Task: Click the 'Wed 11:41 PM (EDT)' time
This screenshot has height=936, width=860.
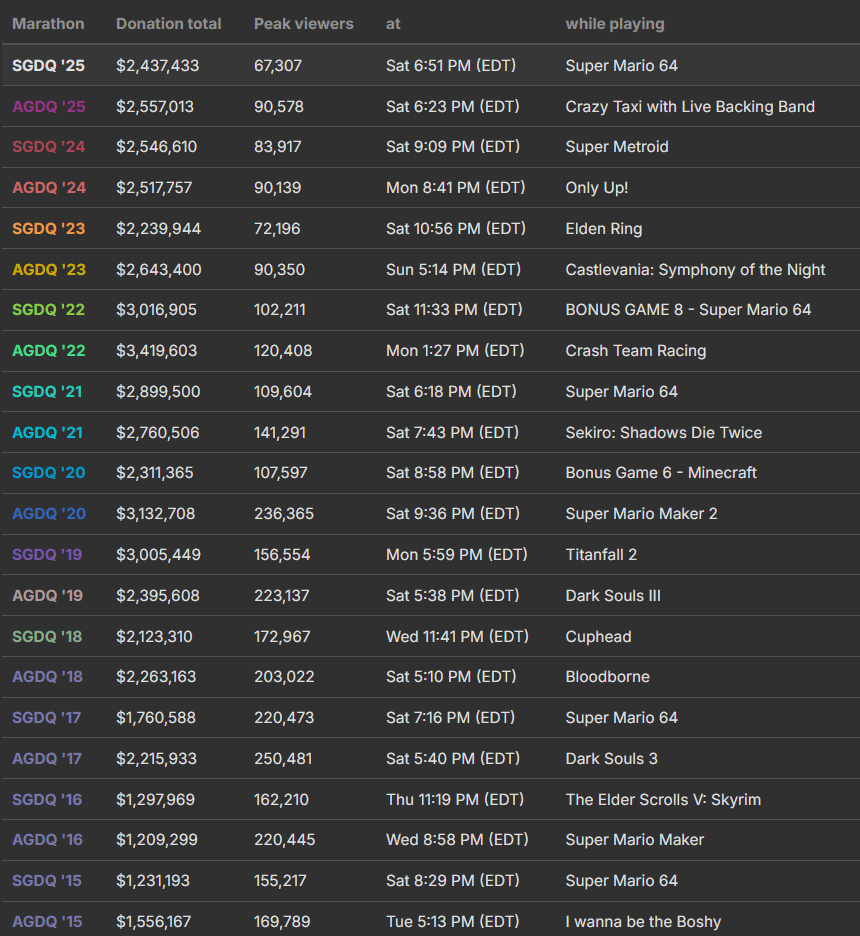Action: [x=457, y=636]
